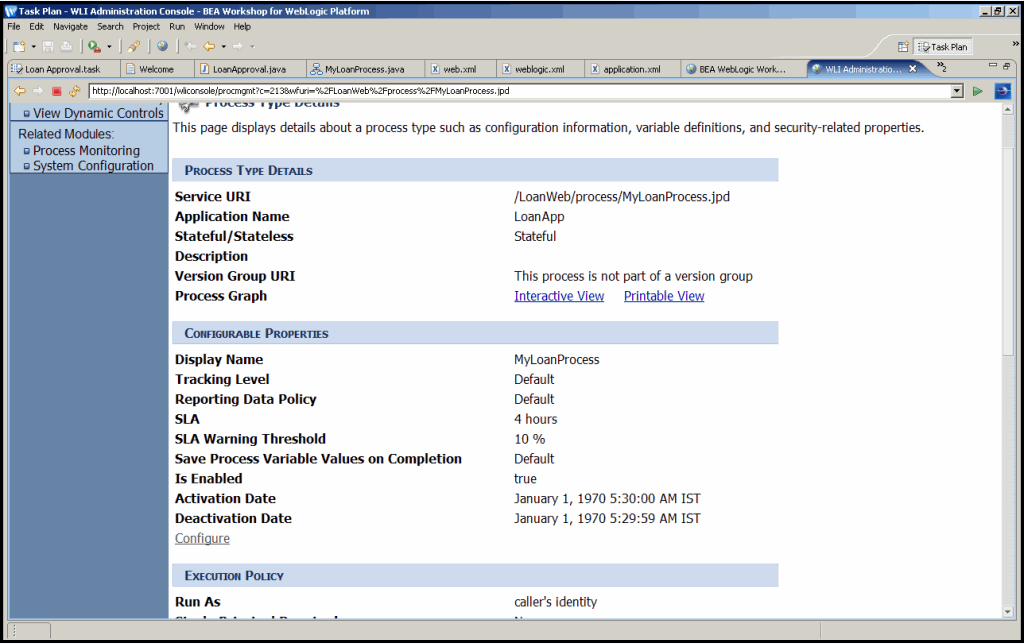Open the Back navigation history dropdown

tap(223, 47)
